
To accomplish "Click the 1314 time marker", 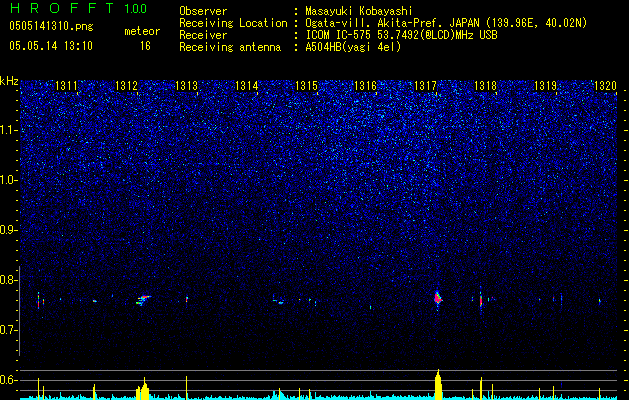I will [x=246, y=86].
